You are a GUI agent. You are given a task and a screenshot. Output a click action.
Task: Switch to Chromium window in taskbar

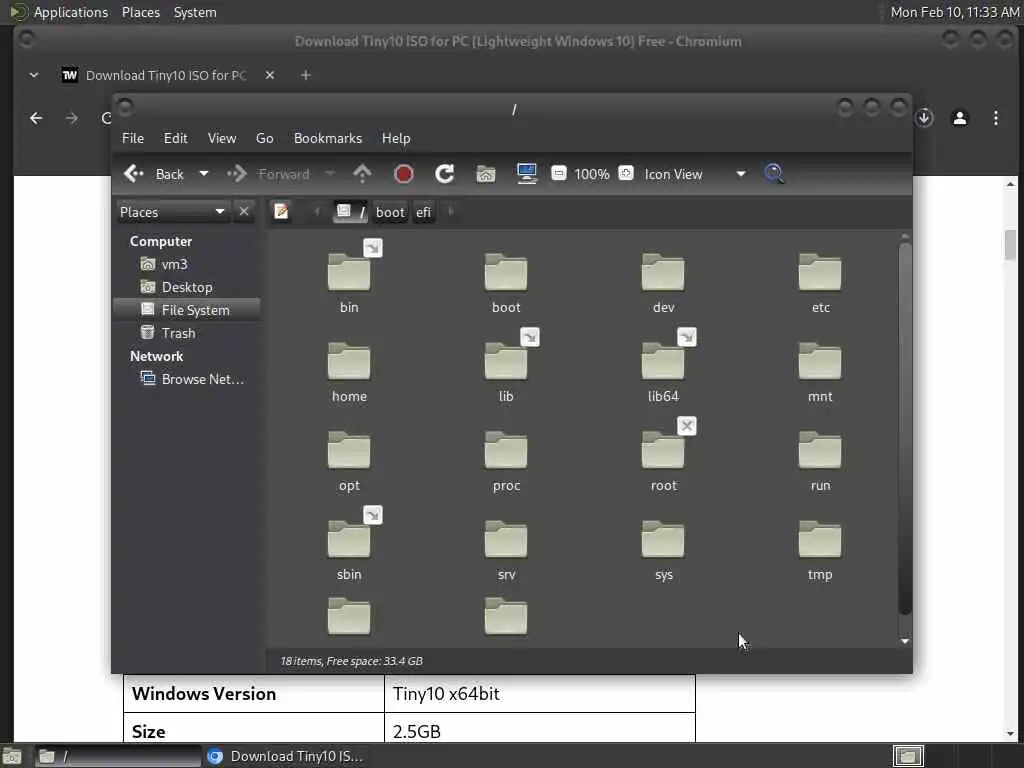285,756
